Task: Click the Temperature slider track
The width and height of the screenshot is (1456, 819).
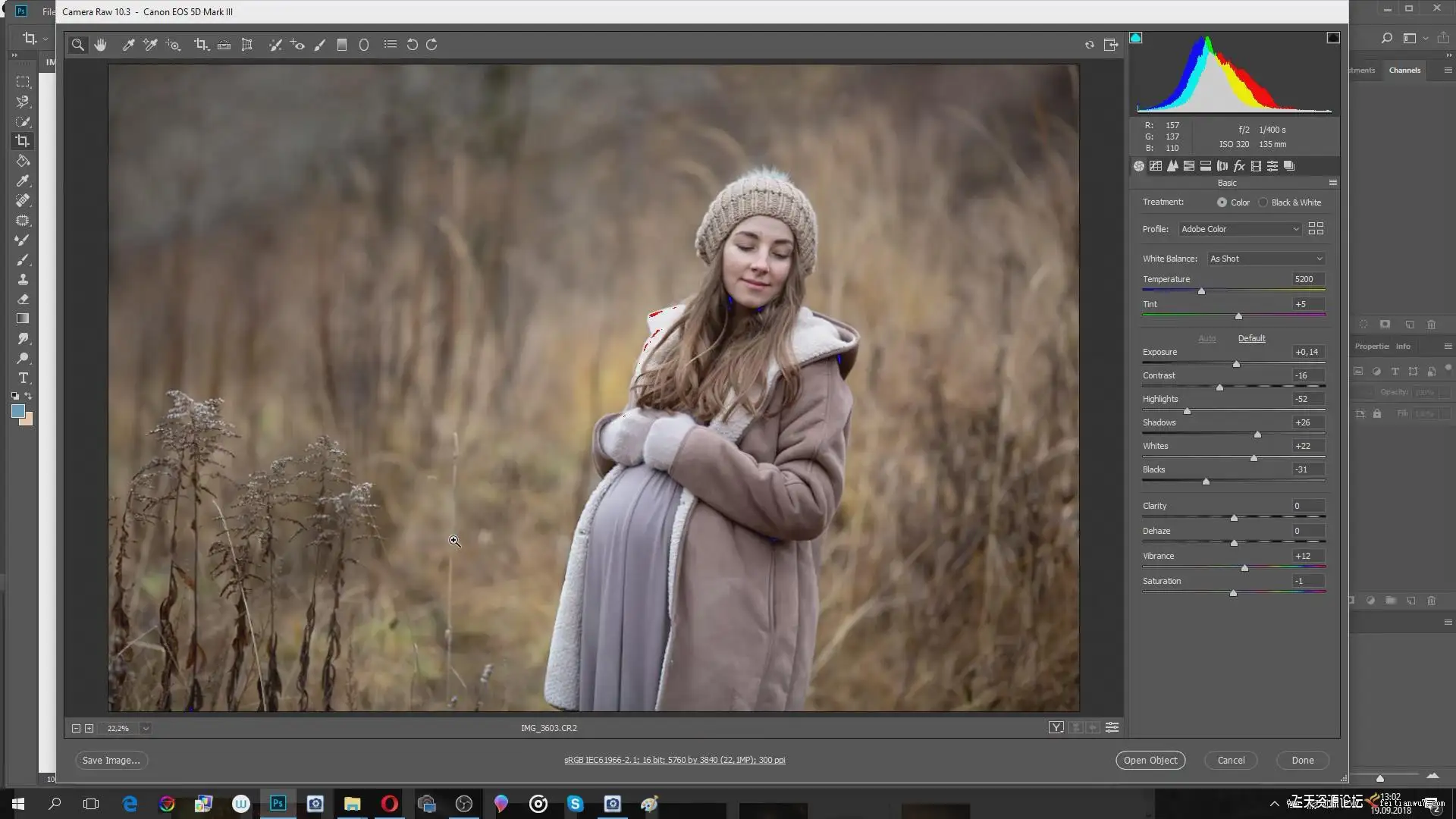Action: [x=1234, y=290]
